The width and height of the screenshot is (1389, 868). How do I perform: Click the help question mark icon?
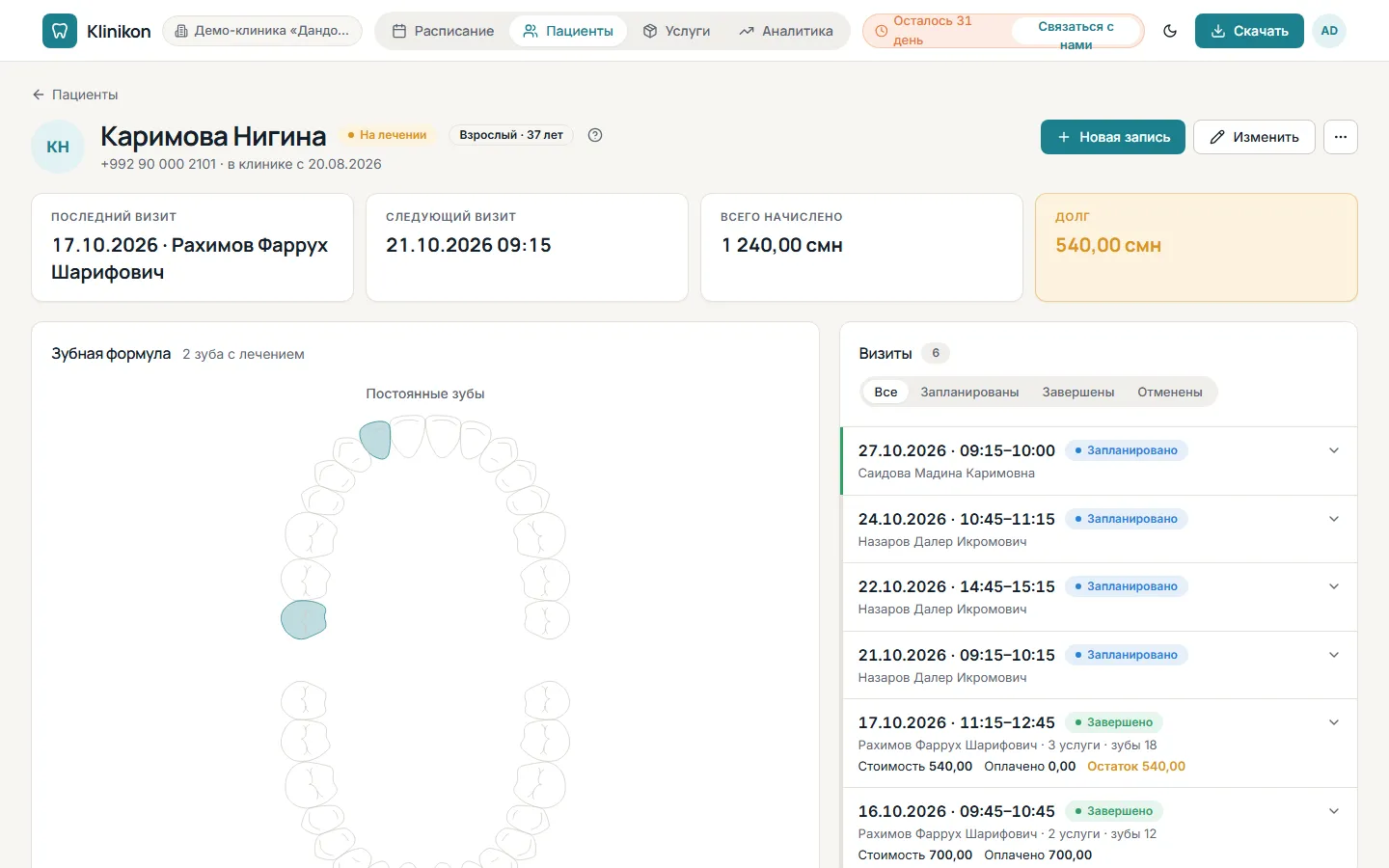pos(595,135)
